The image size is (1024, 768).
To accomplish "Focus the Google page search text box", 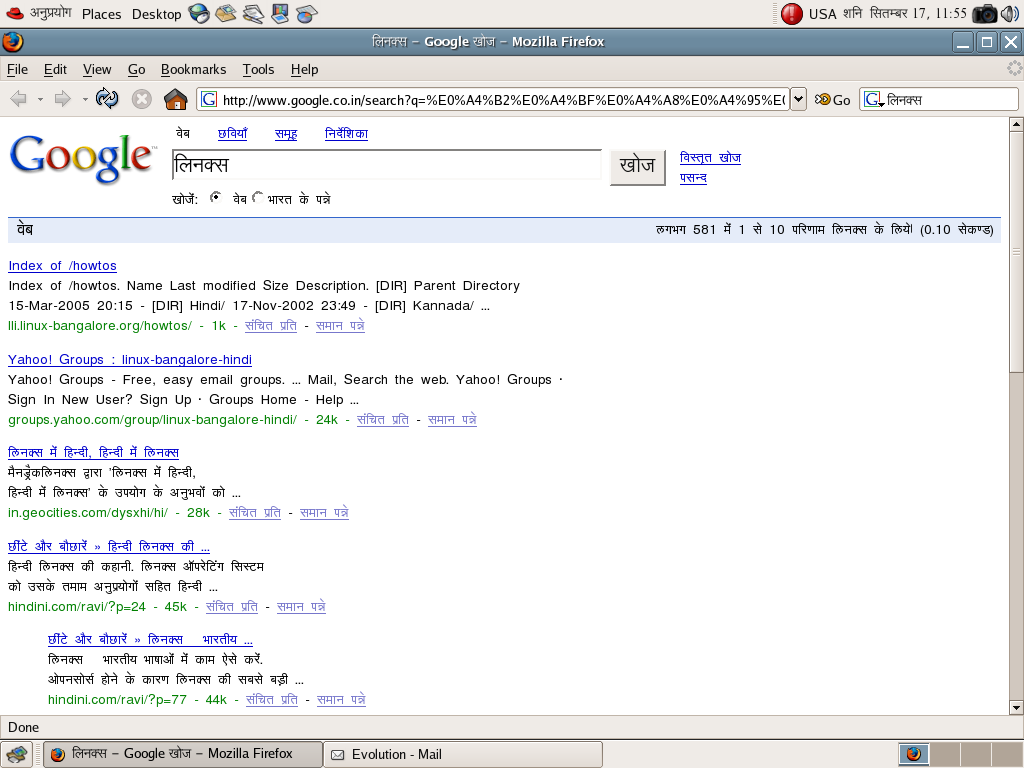I will 387,165.
